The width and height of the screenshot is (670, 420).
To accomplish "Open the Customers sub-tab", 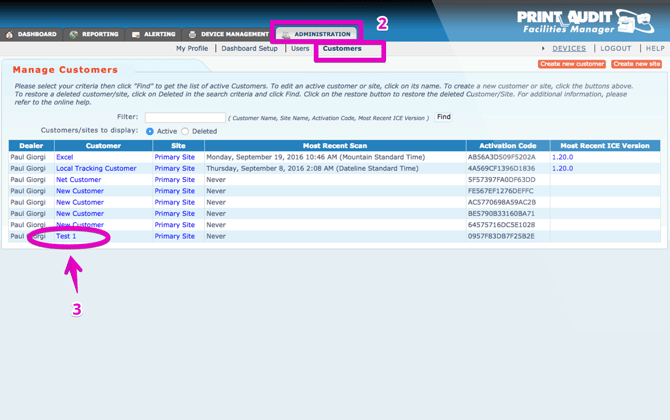I will 342,48.
